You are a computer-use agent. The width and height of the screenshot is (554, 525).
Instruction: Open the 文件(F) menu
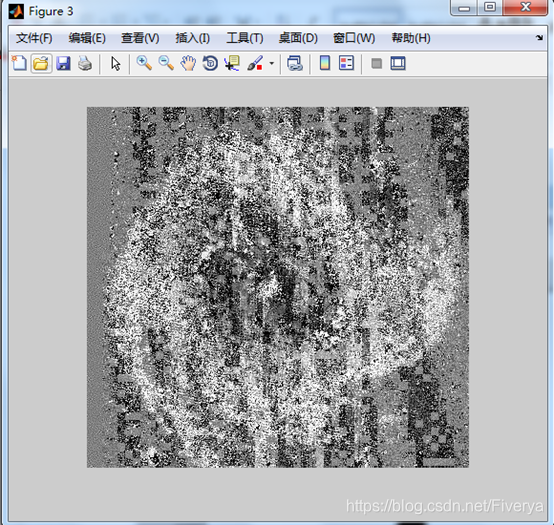[34, 38]
